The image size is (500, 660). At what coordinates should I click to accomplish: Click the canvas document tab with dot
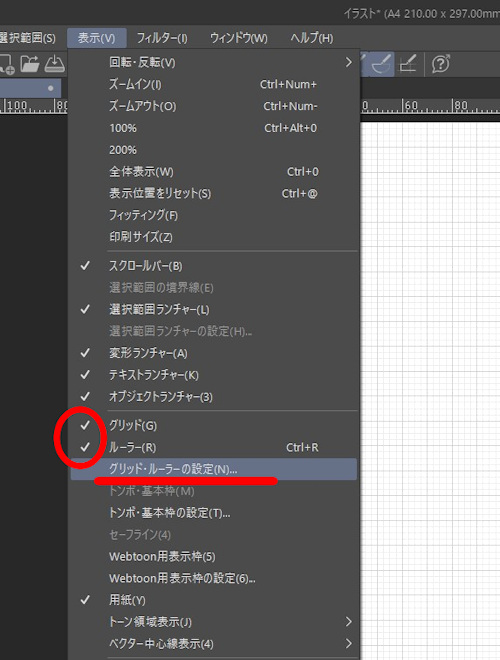(x=30, y=88)
